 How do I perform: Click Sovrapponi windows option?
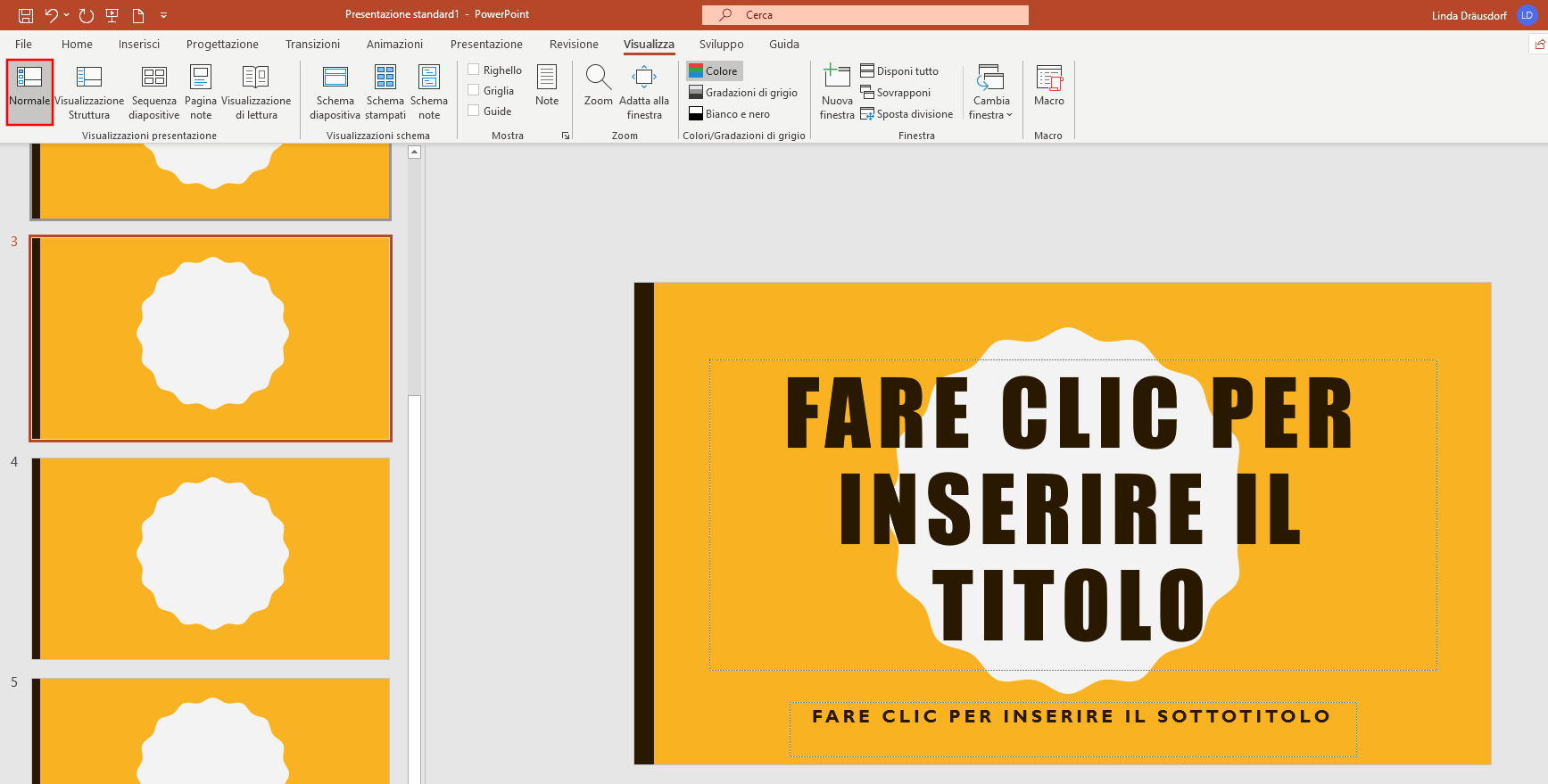[896, 93]
